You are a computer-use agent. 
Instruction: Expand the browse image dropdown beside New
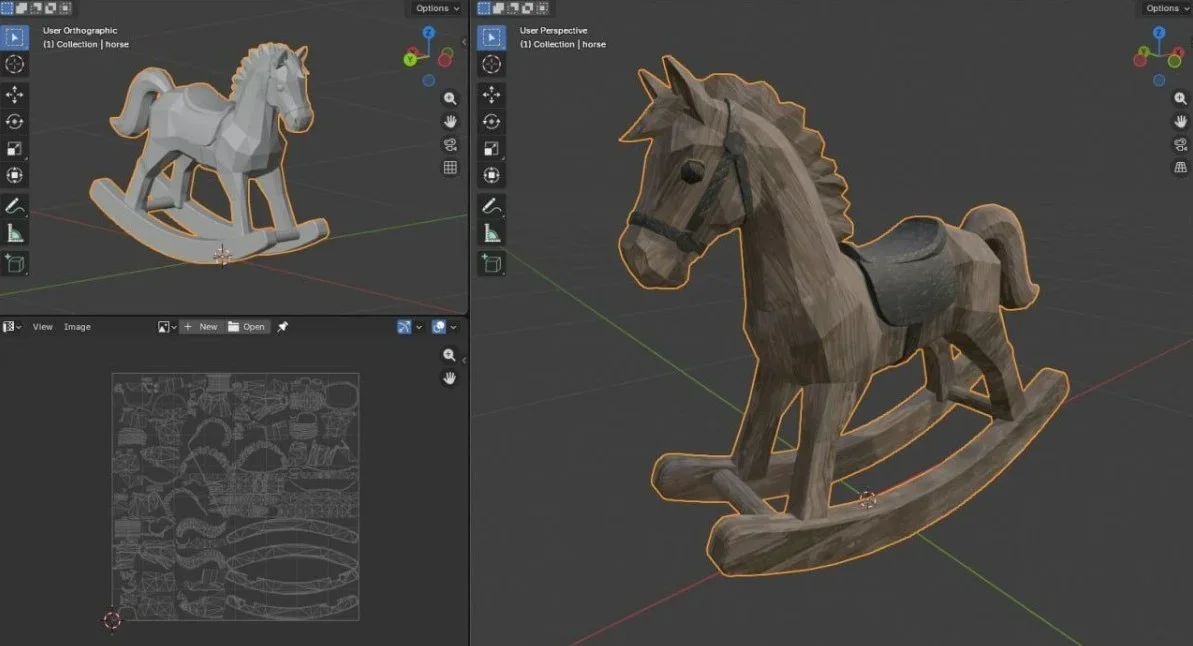coord(166,327)
